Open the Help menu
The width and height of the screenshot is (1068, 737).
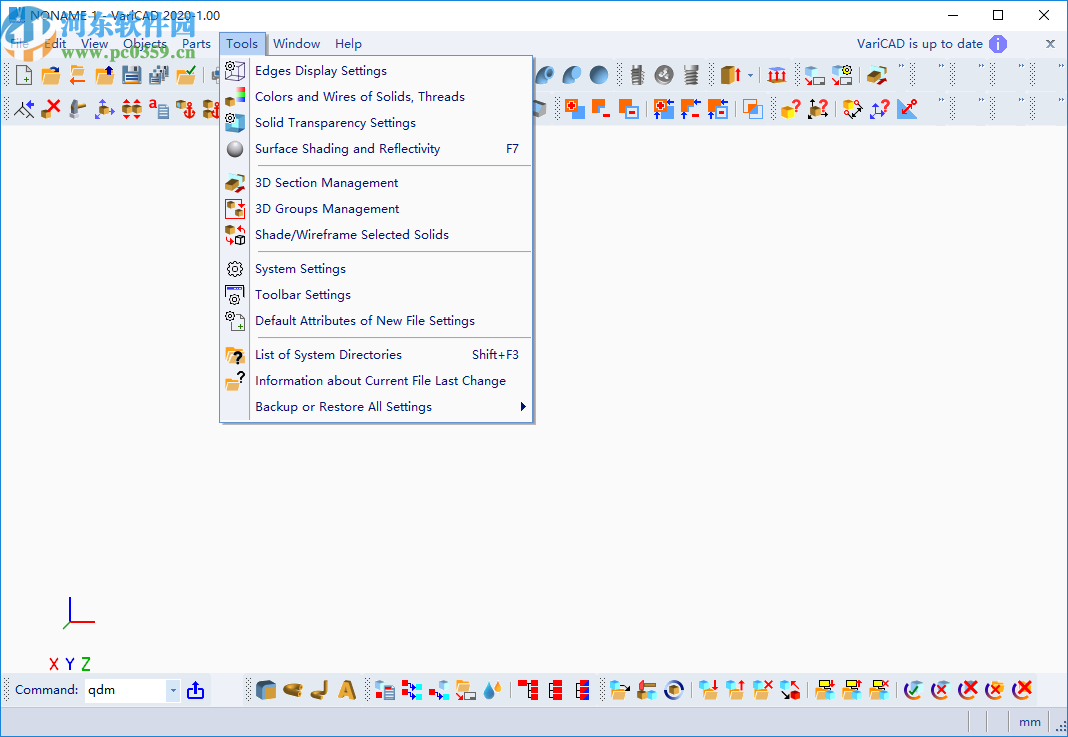[348, 44]
